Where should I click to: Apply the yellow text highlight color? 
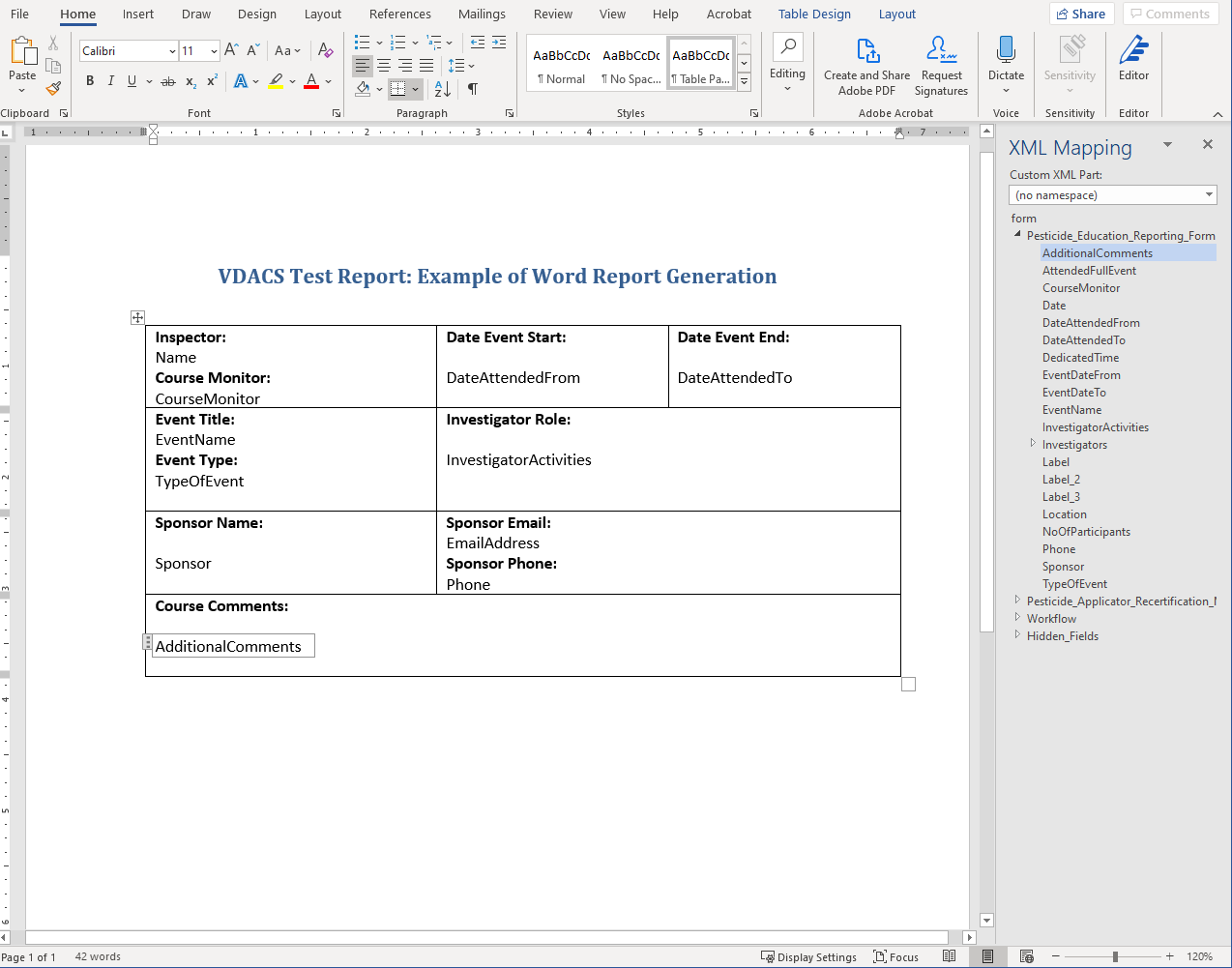[x=277, y=81]
